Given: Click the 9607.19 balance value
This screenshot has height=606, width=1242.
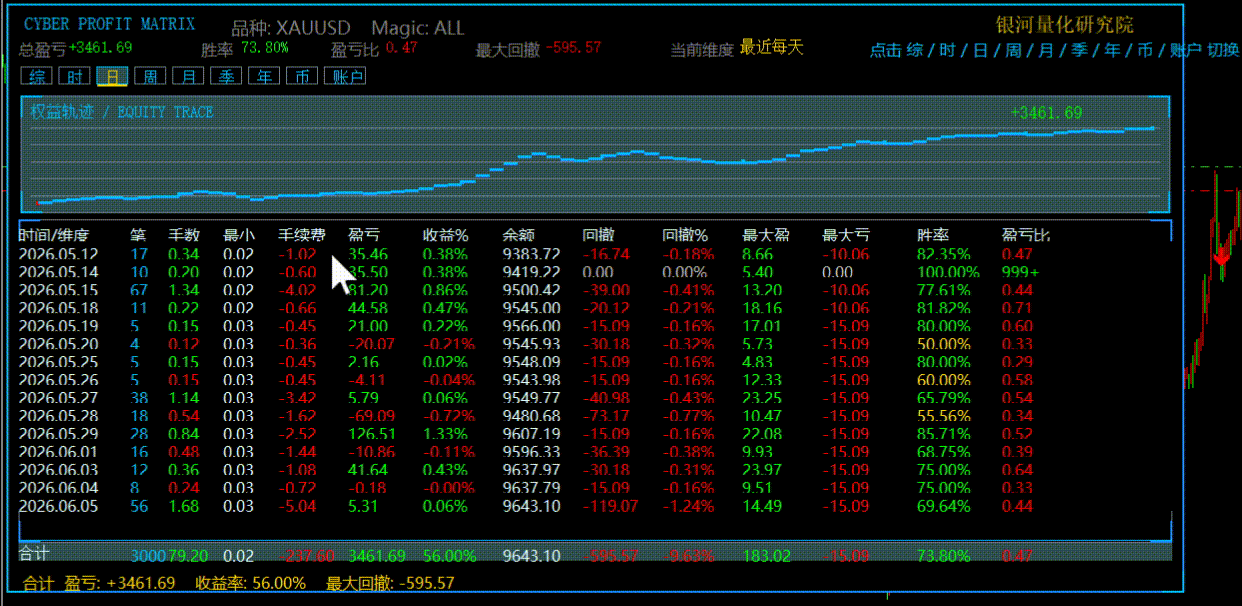Looking at the screenshot, I should tap(531, 434).
